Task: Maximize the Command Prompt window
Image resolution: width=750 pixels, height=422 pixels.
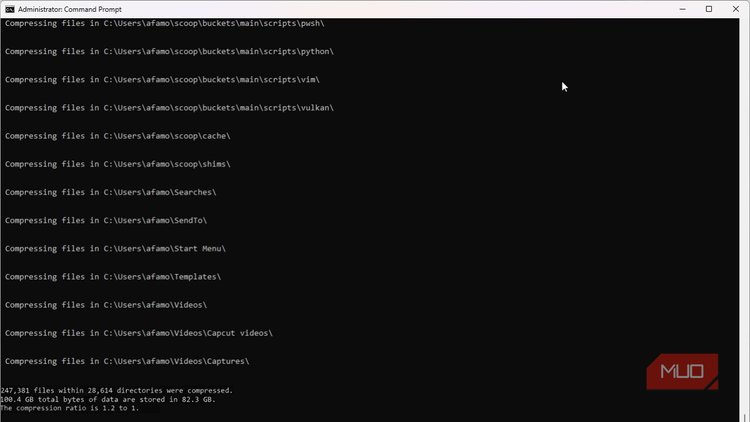Action: coord(709,9)
